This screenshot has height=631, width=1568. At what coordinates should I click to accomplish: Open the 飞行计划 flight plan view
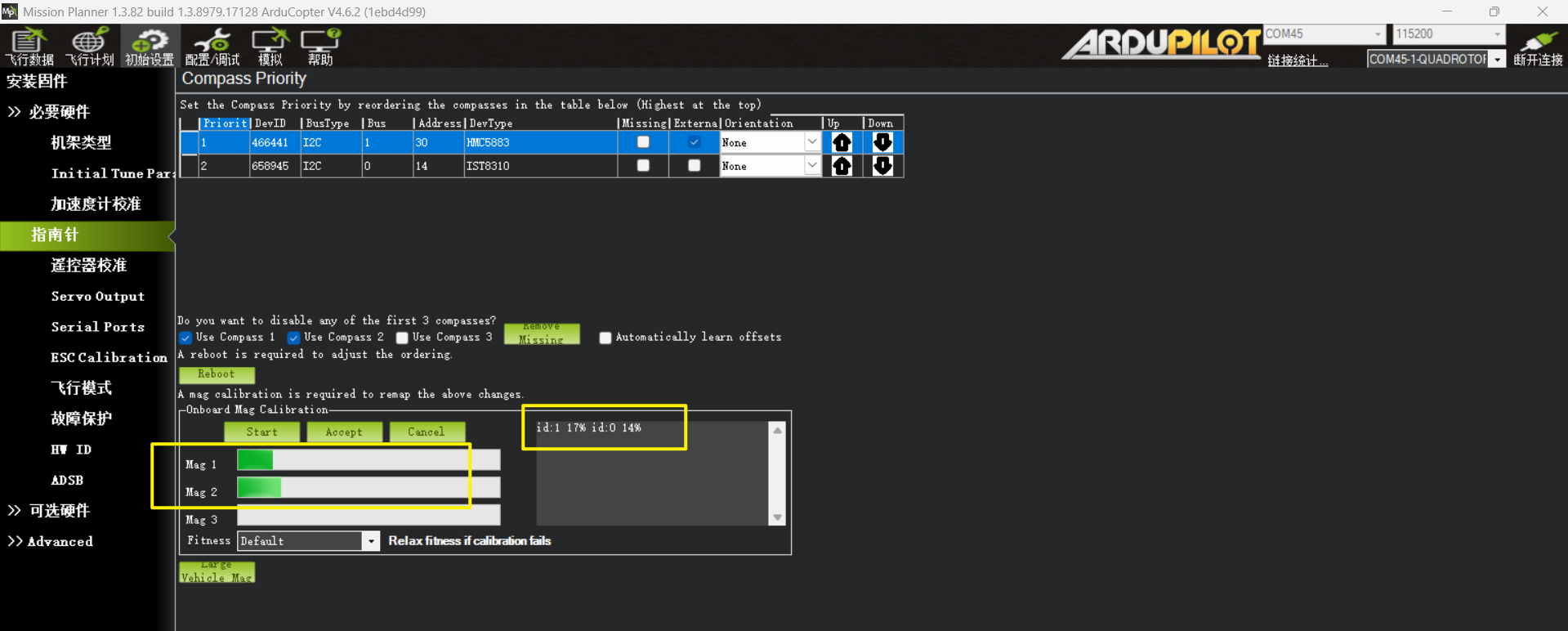pos(89,46)
